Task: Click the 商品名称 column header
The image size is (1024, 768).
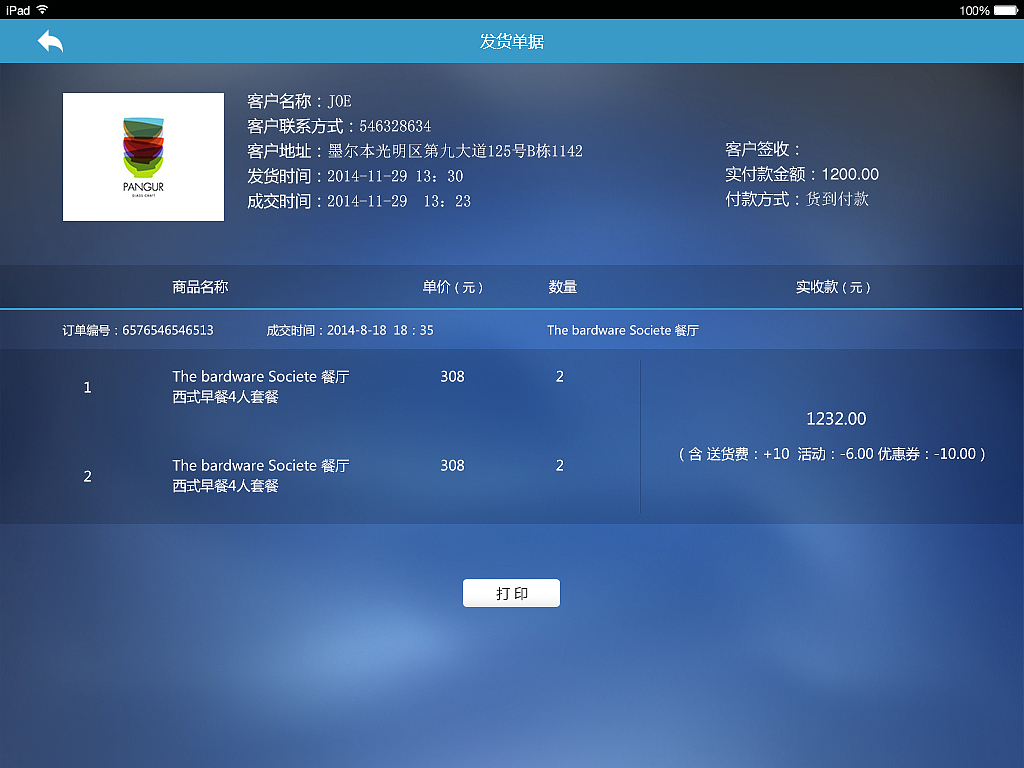Action: 200,287
